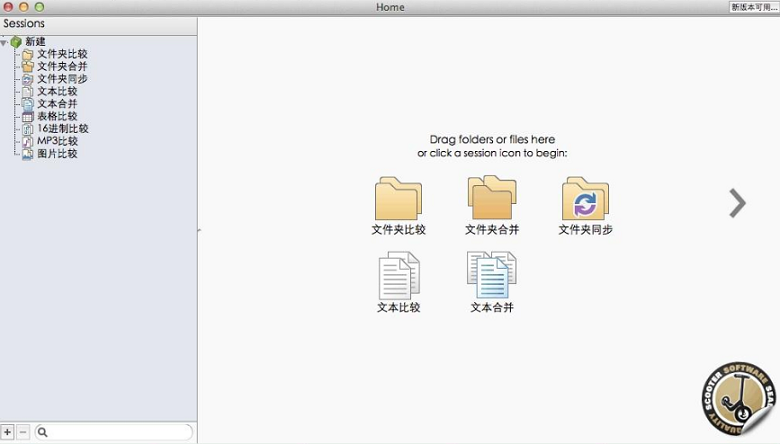The image size is (780, 444).
Task: Close the window with red button
Action: click(x=8, y=7)
